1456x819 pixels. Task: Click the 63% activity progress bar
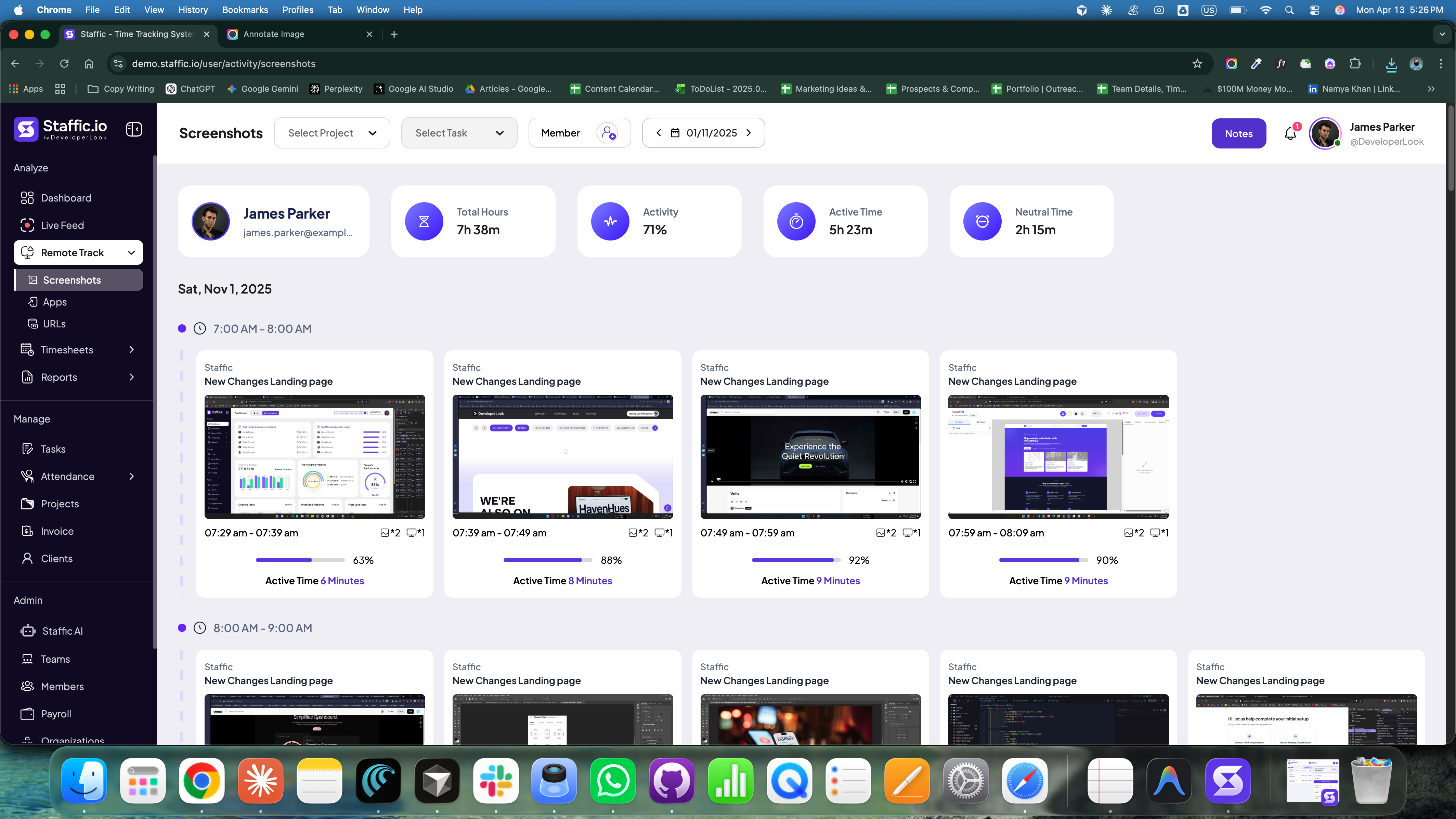[300, 560]
